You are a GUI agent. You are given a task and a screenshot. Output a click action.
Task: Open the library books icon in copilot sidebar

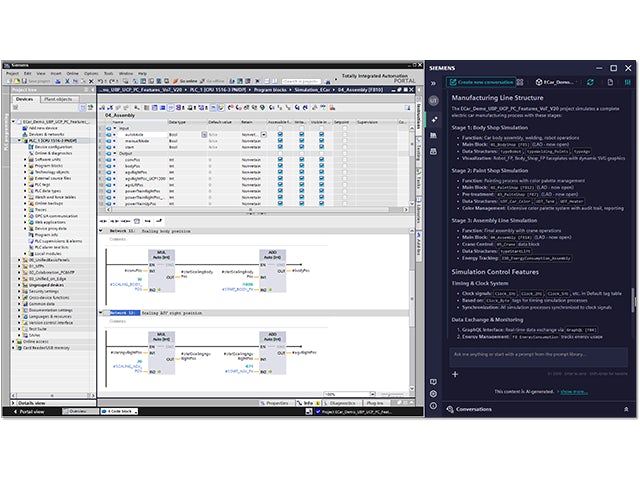click(433, 135)
